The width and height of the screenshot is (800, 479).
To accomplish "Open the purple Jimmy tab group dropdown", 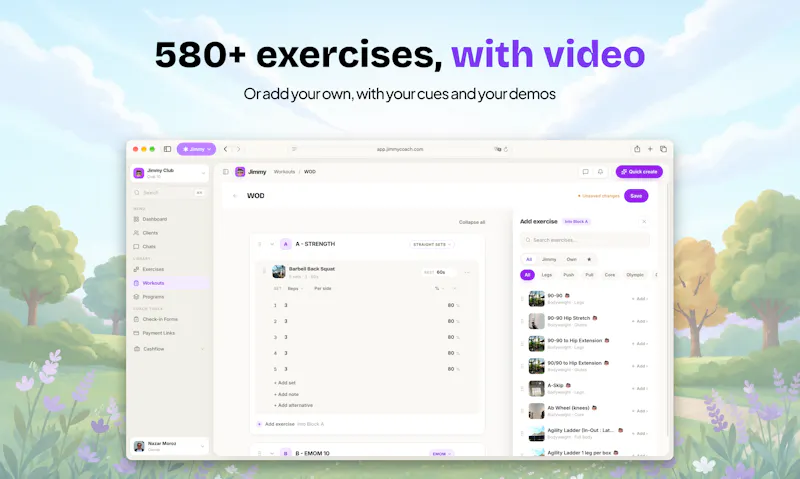I will point(196,149).
